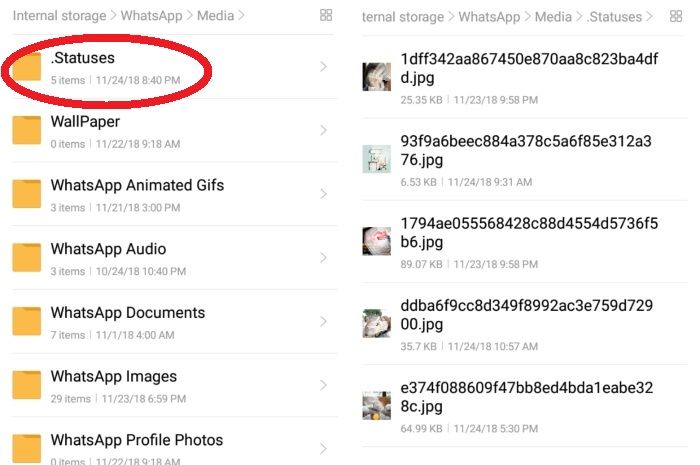
Task: Expand the WhatsApp Profile Photos chevron
Action: point(324,448)
